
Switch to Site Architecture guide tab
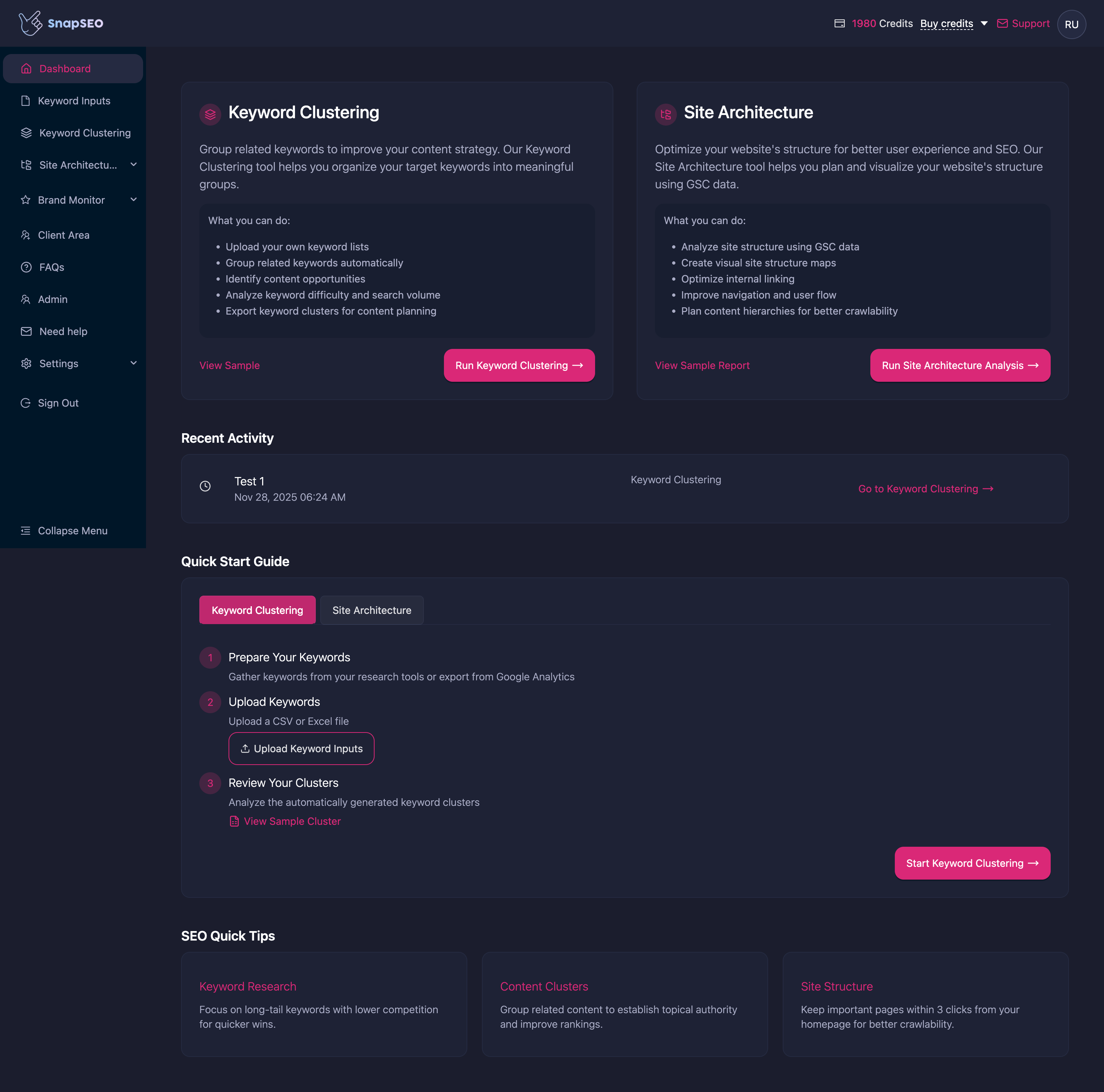[372, 610]
